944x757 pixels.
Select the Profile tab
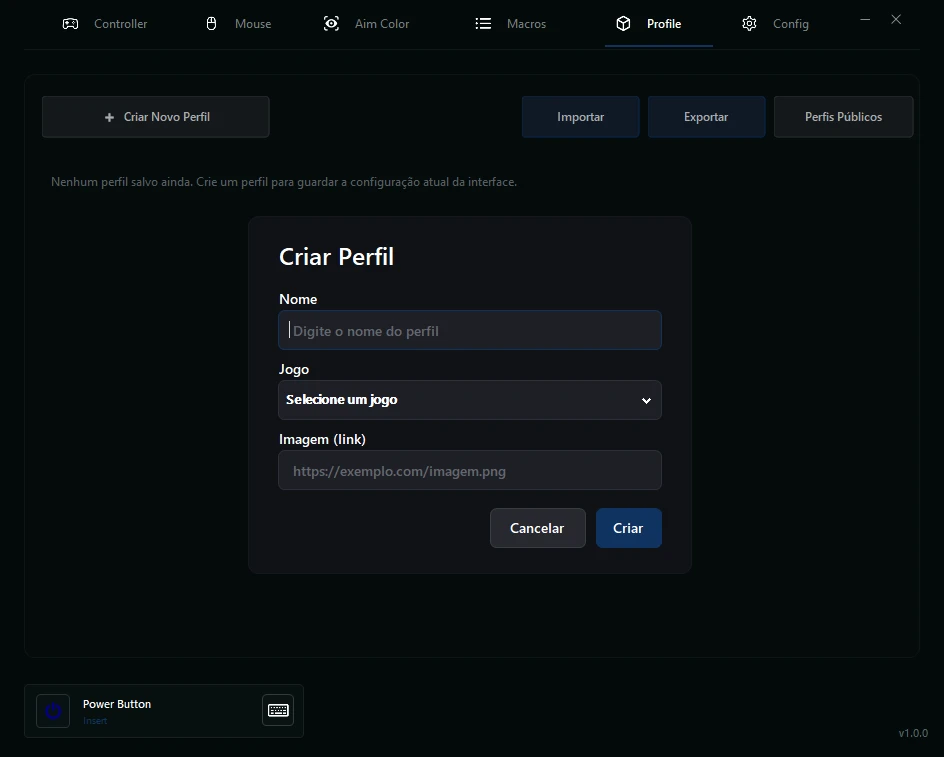[659, 24]
